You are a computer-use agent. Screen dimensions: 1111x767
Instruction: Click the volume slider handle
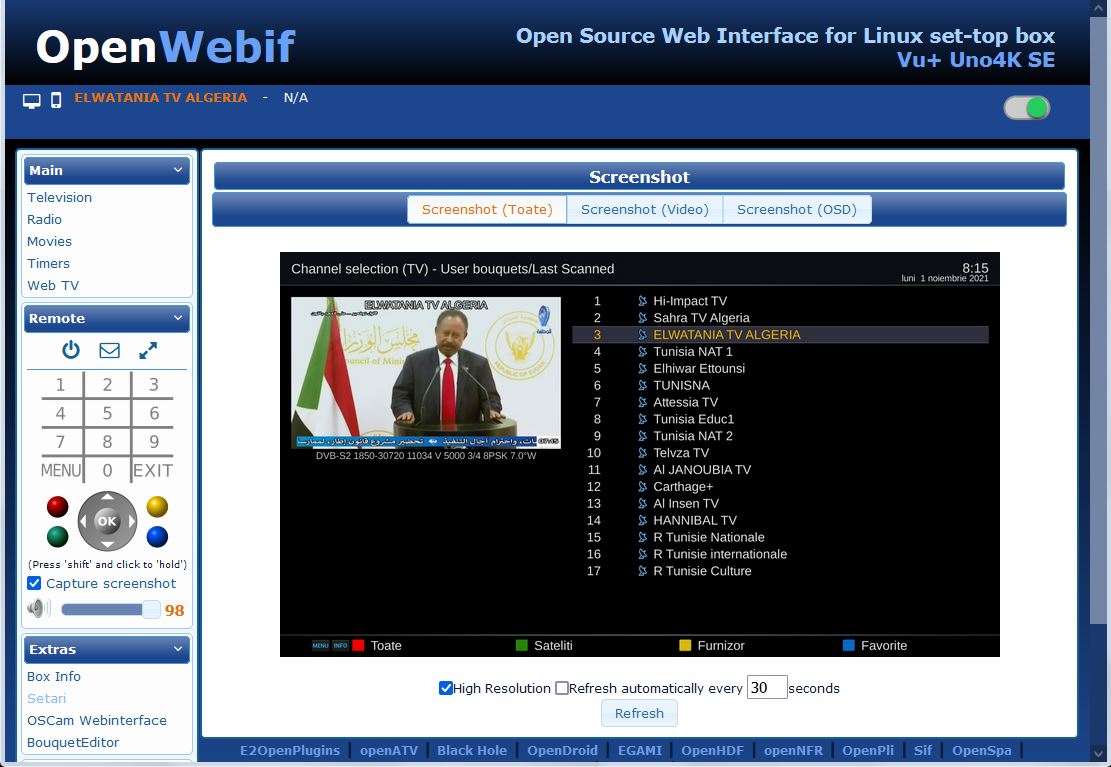pos(151,609)
